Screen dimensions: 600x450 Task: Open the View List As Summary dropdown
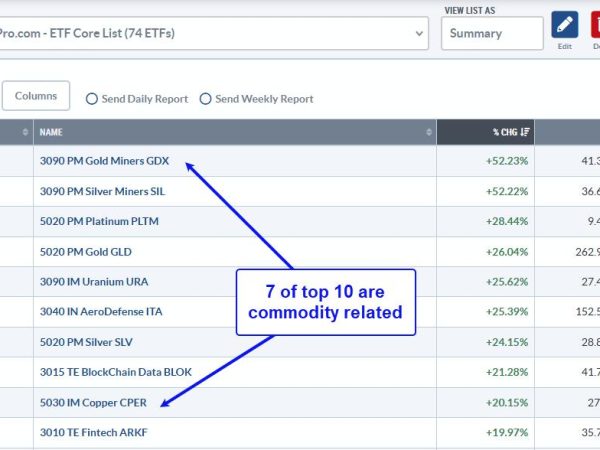[492, 33]
